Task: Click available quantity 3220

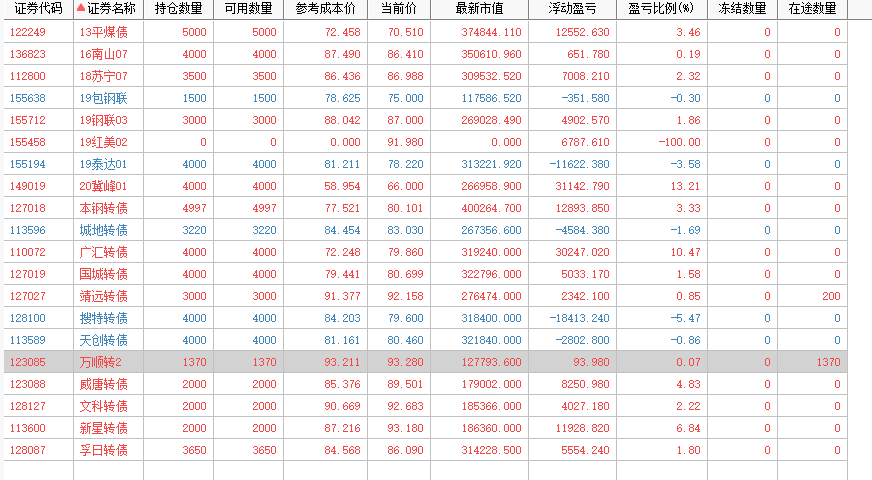Action: click(265, 230)
